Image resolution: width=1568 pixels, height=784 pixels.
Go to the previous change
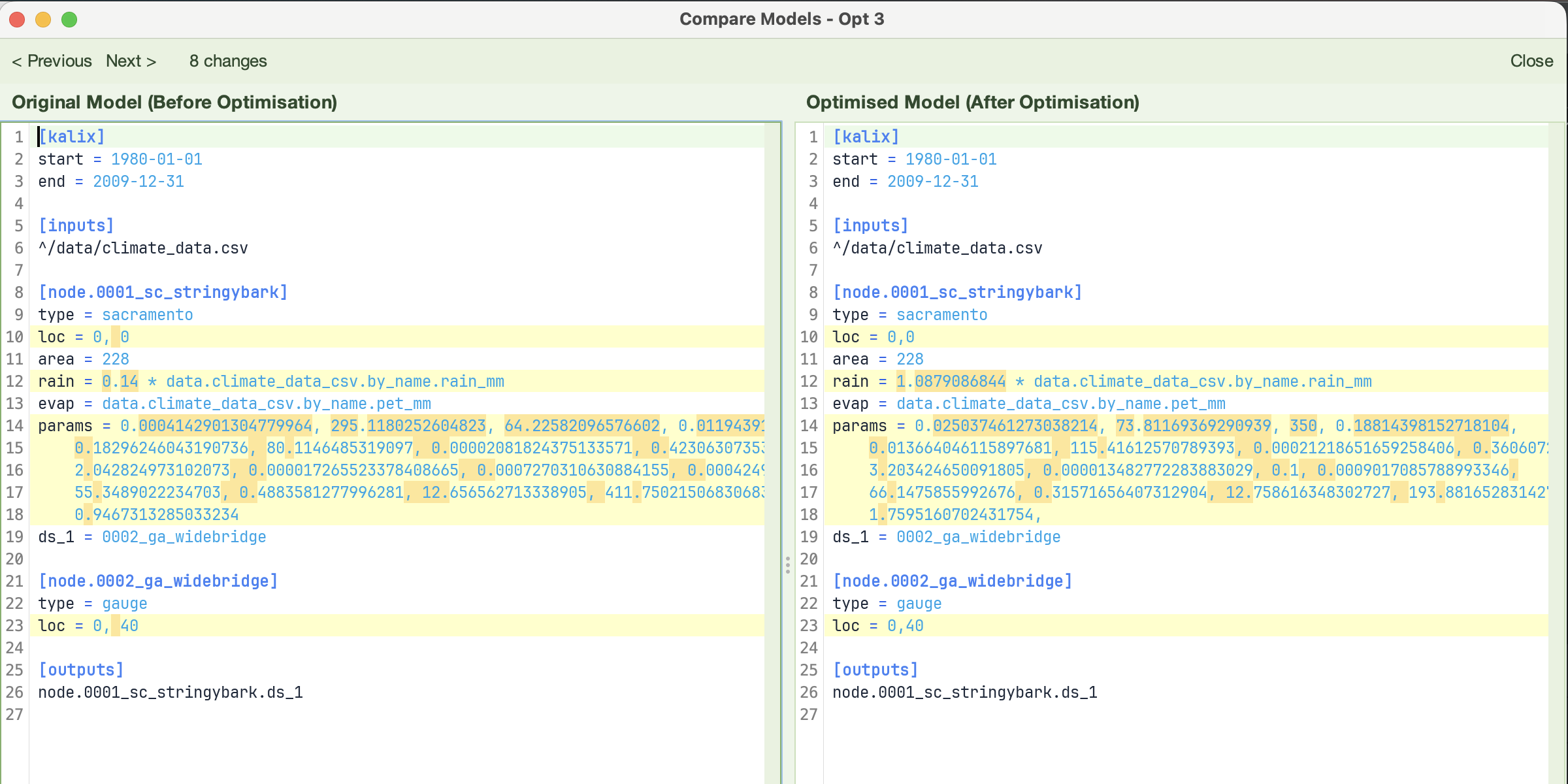click(x=52, y=61)
